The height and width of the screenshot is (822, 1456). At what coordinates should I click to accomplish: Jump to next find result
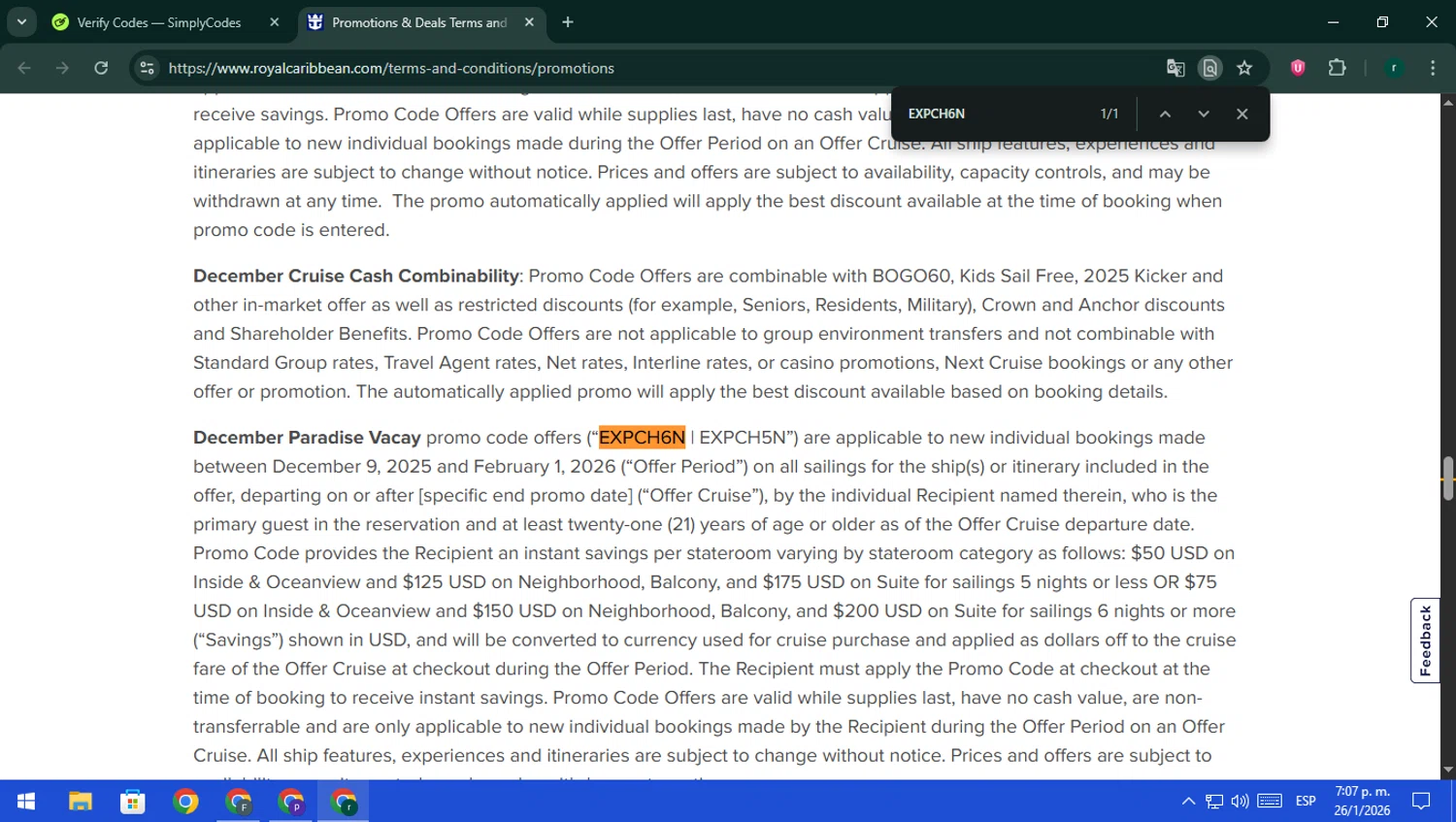pos(1204,114)
